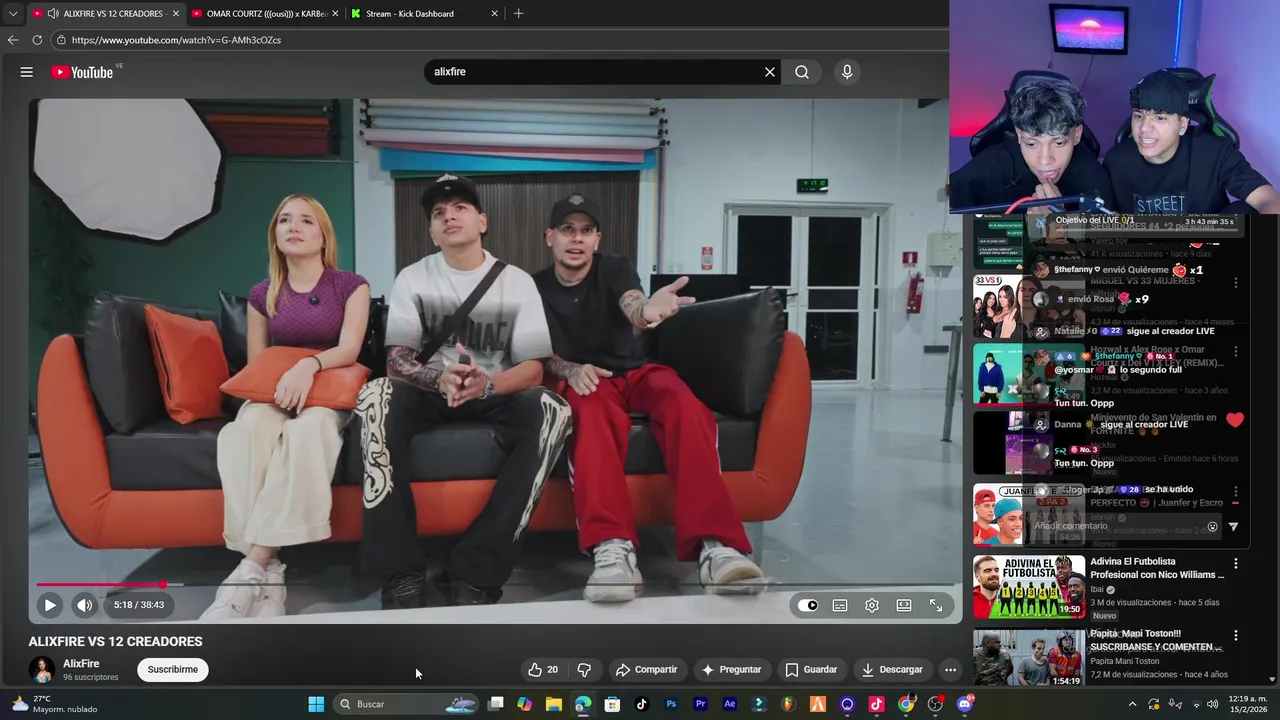The image size is (1280, 720).
Task: Click the Preguntar ask button
Action: tap(732, 670)
